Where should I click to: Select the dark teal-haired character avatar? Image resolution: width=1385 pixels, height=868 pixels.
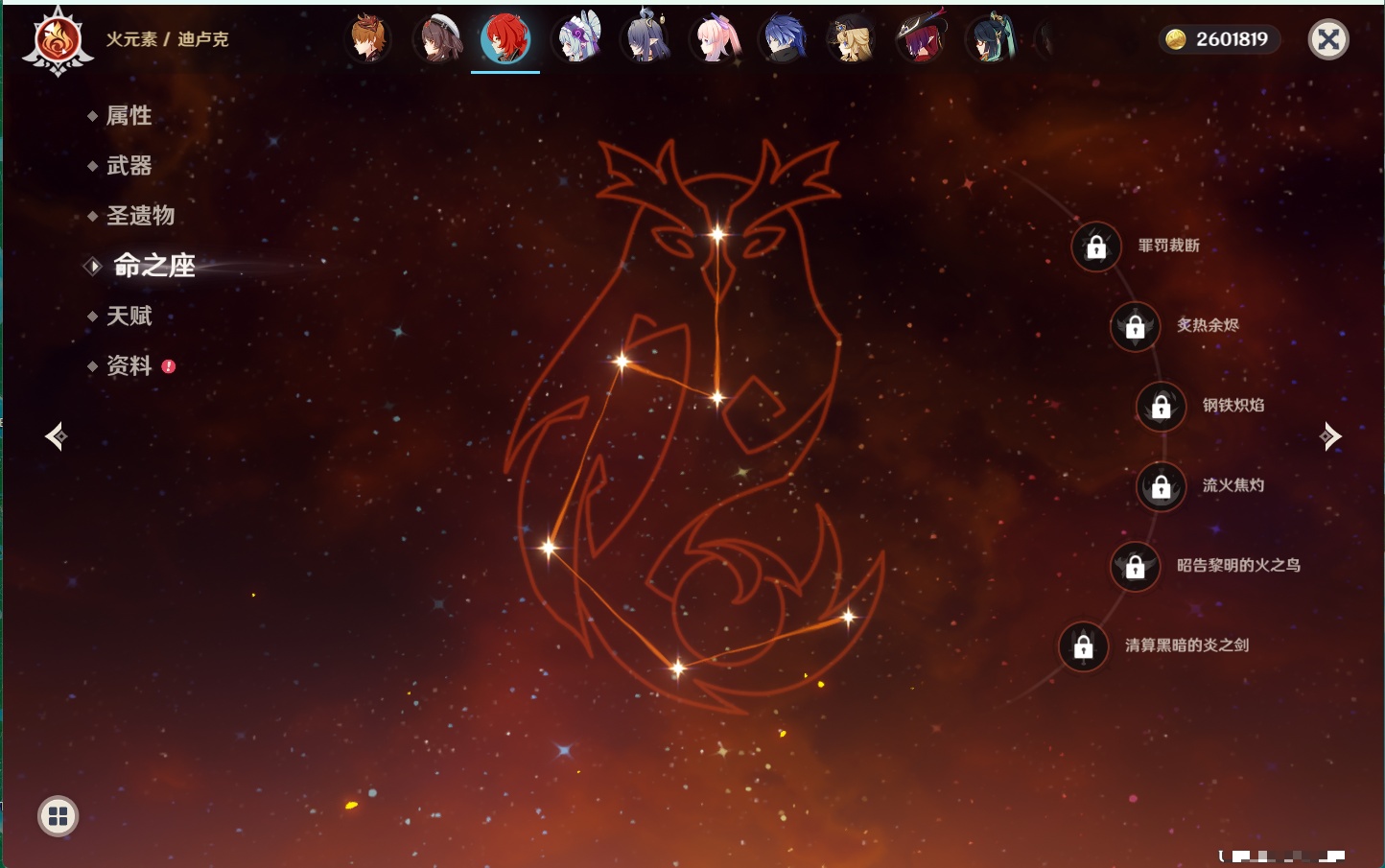(x=990, y=39)
